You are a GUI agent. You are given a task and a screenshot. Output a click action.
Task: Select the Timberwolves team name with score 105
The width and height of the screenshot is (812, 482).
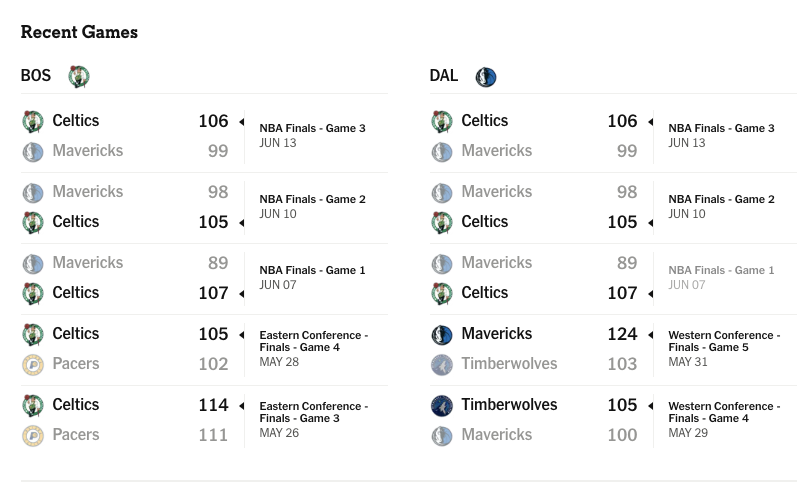[509, 404]
